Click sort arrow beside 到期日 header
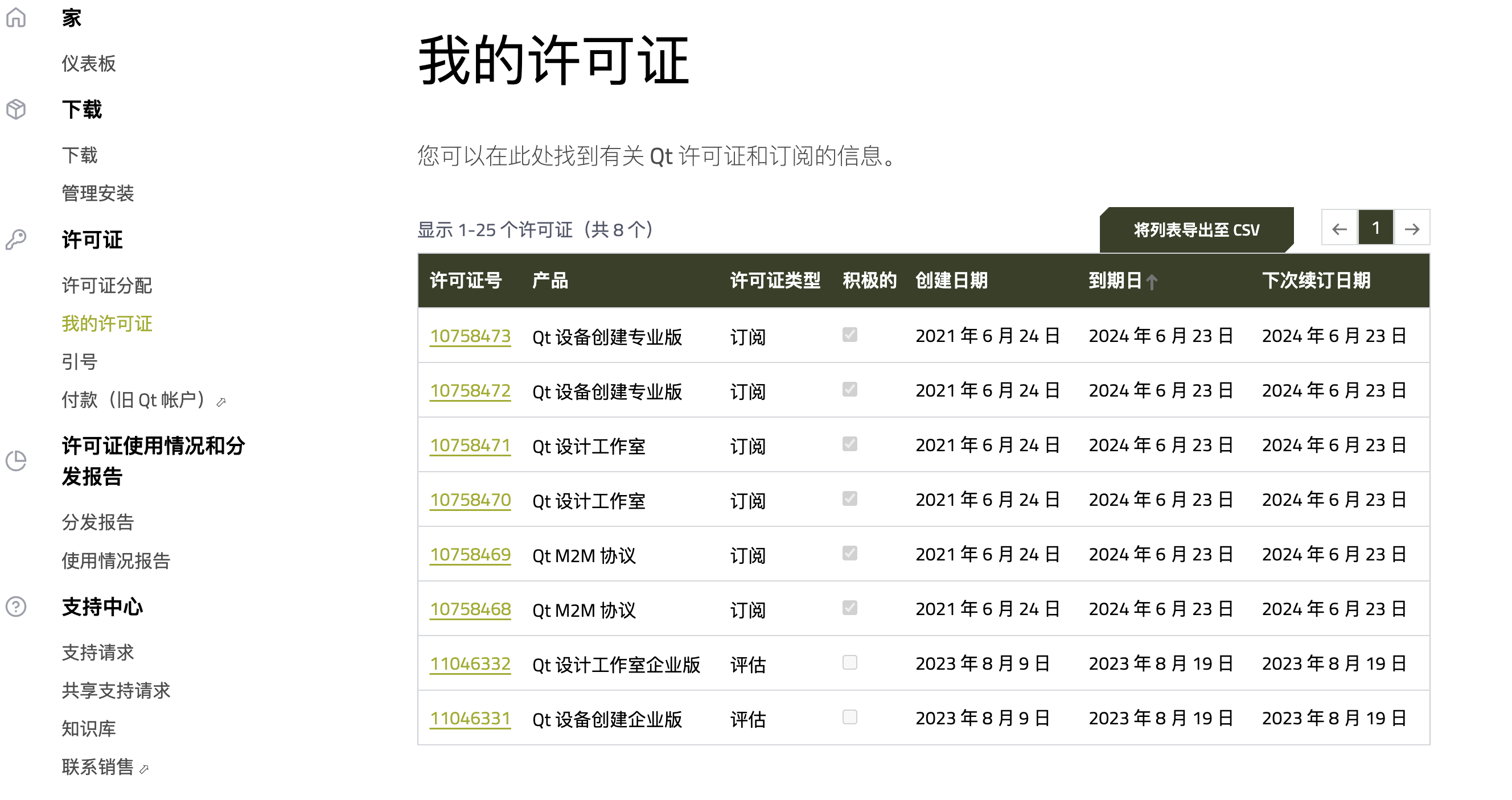Viewport: 1512px width, 800px height. (x=1152, y=283)
